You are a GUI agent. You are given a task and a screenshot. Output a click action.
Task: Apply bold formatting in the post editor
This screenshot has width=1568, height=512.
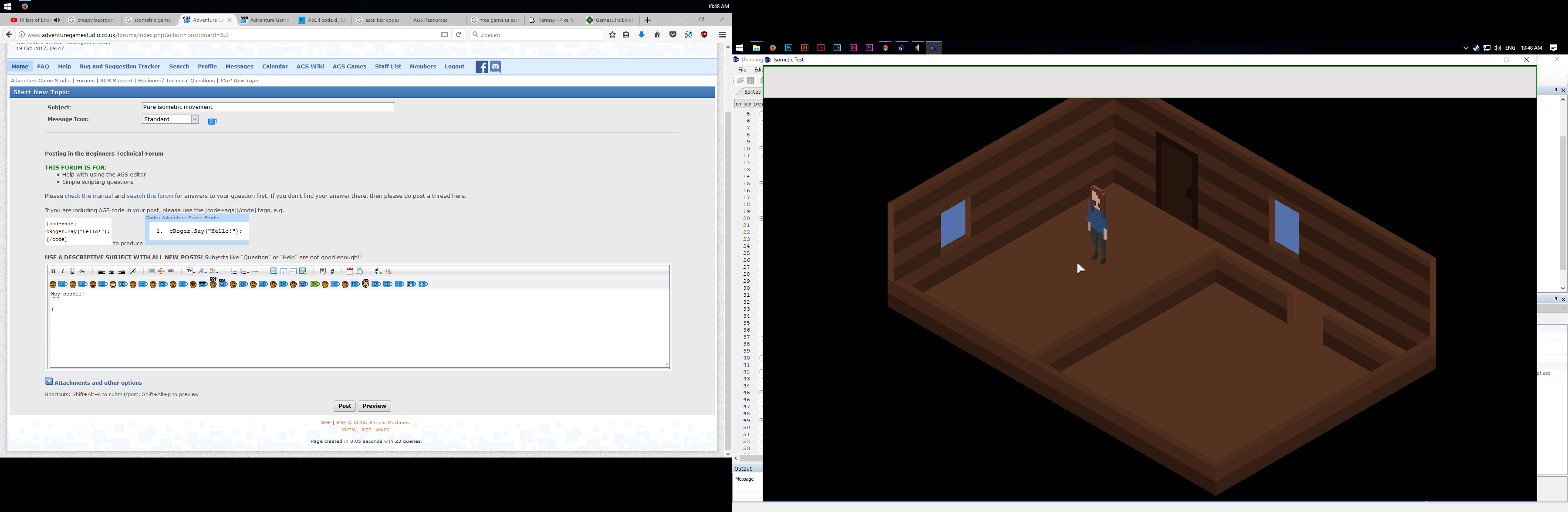pos(53,271)
